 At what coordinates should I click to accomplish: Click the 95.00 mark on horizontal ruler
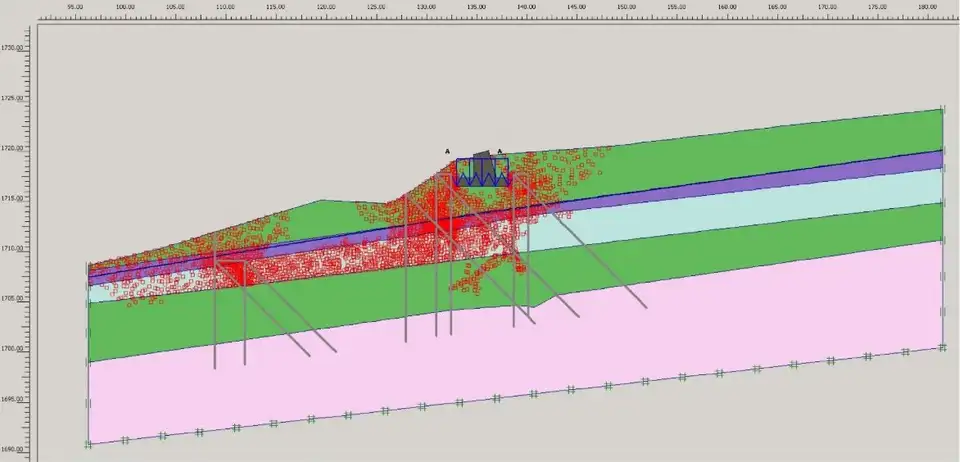point(75,6)
